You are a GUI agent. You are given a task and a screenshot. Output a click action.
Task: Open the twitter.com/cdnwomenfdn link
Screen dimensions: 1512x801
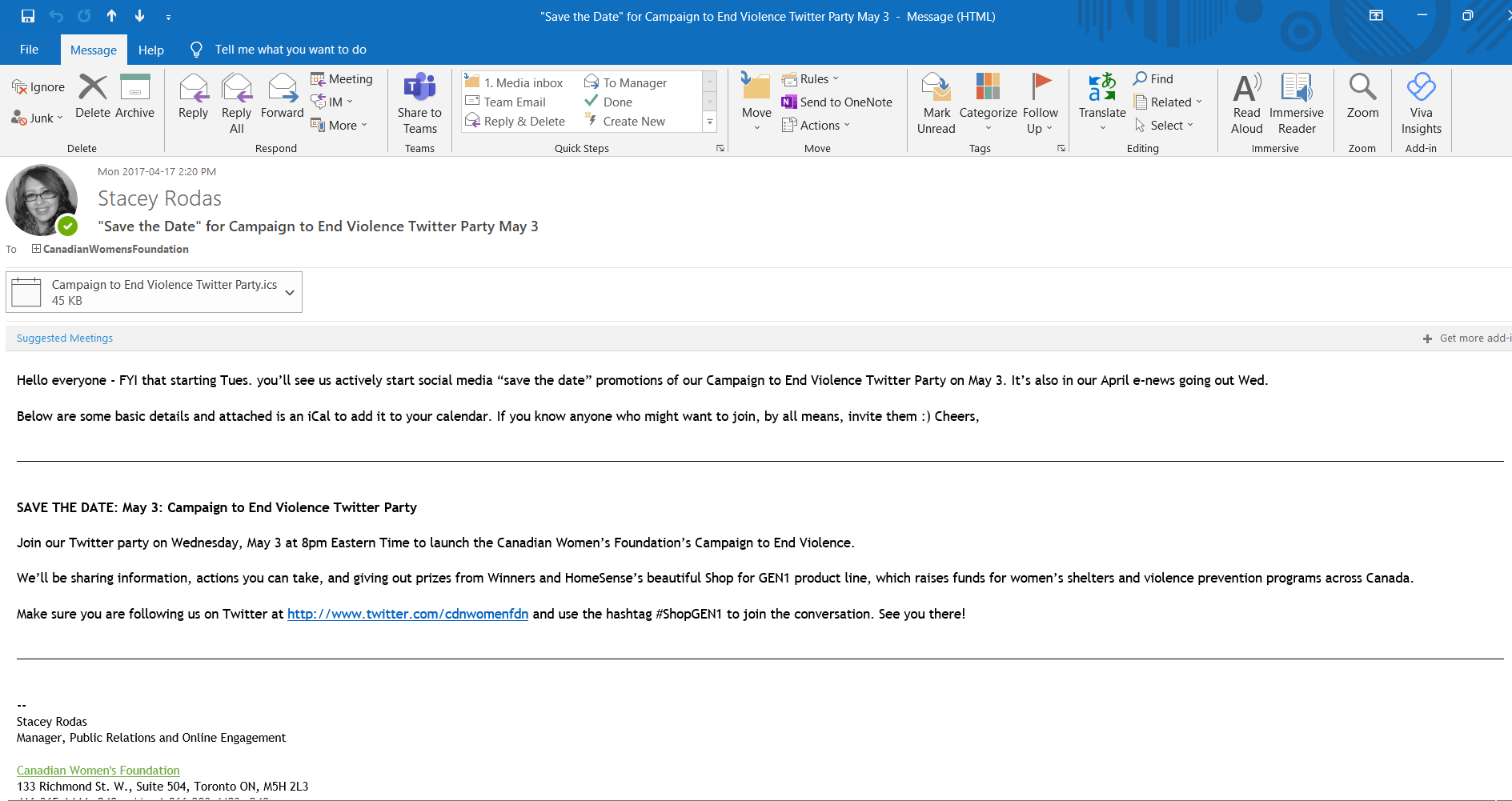[x=407, y=614]
